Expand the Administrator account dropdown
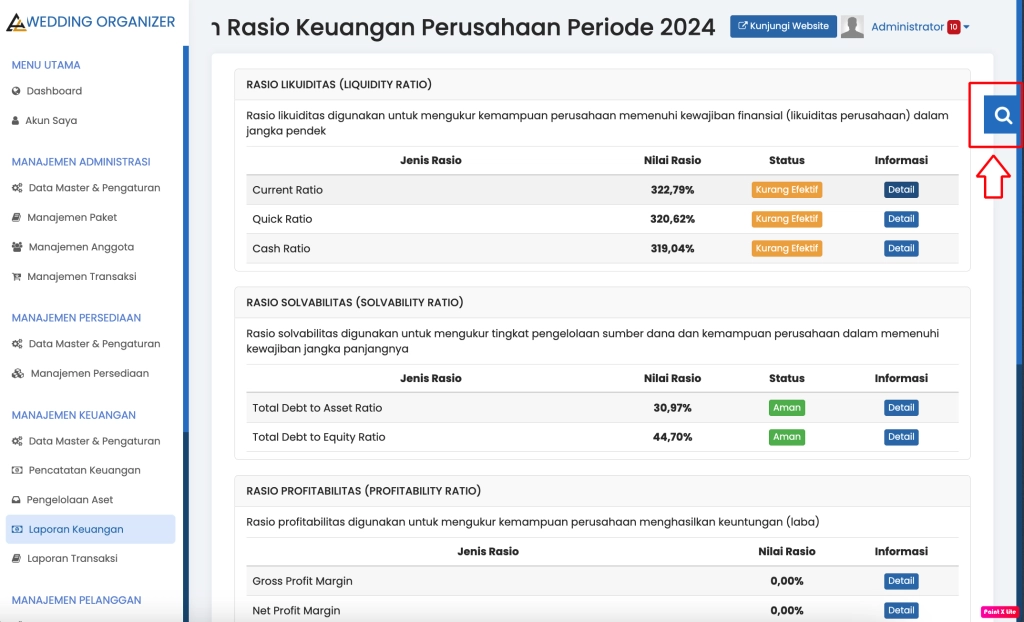 click(x=919, y=27)
